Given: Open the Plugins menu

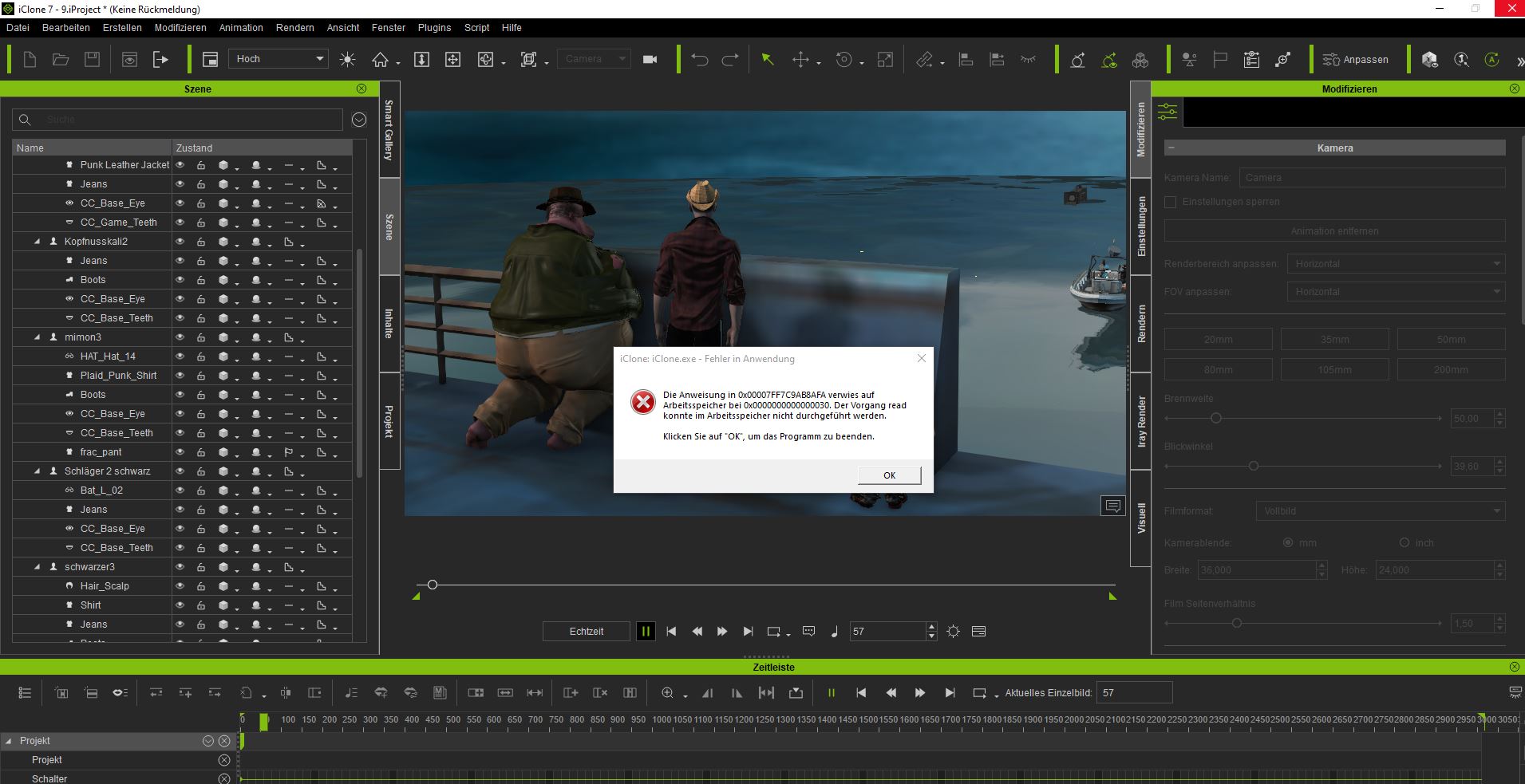Looking at the screenshot, I should (434, 27).
